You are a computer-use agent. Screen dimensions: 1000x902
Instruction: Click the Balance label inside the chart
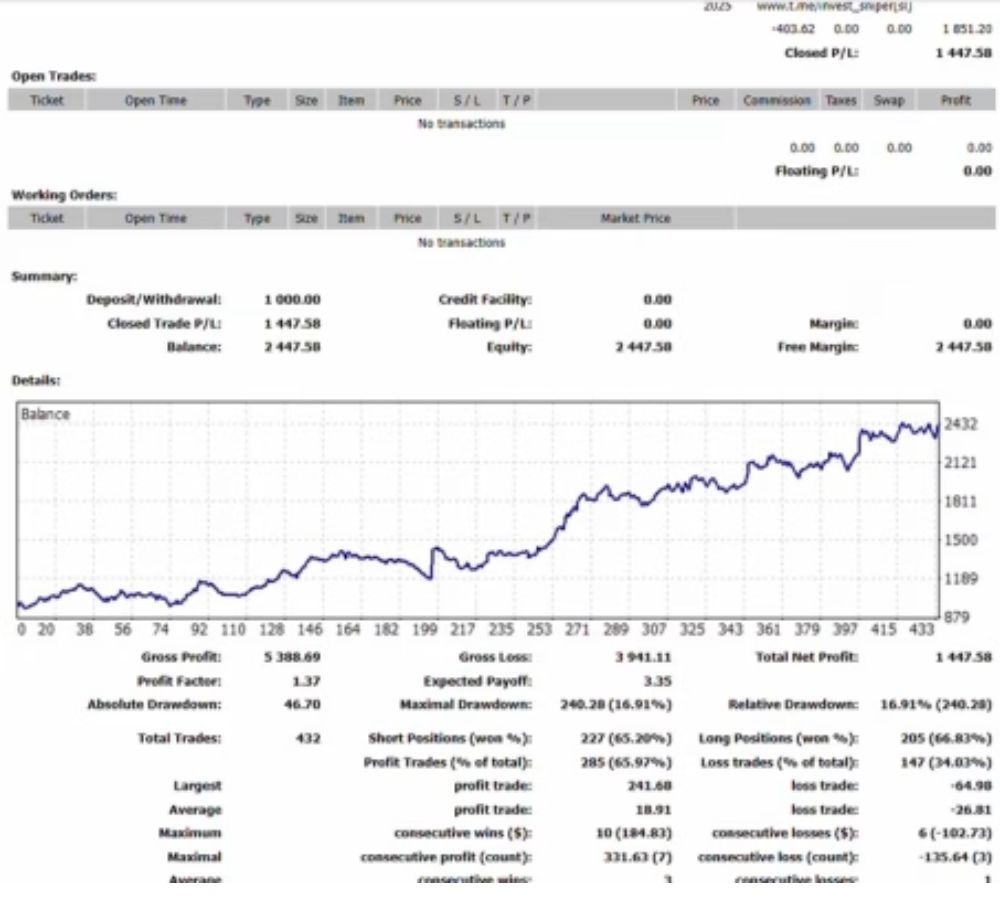(x=45, y=414)
